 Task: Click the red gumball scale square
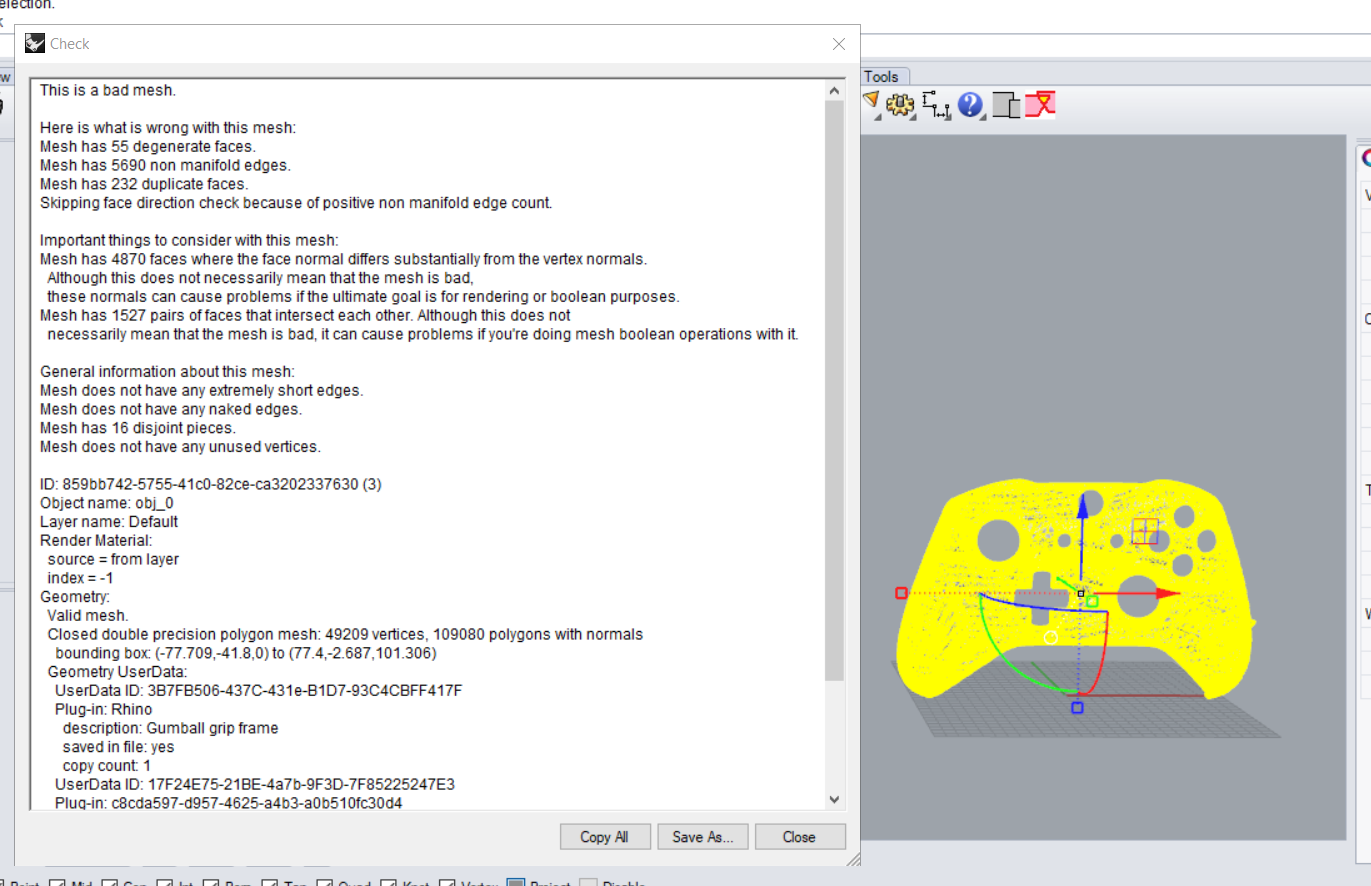pyautogui.click(x=901, y=593)
